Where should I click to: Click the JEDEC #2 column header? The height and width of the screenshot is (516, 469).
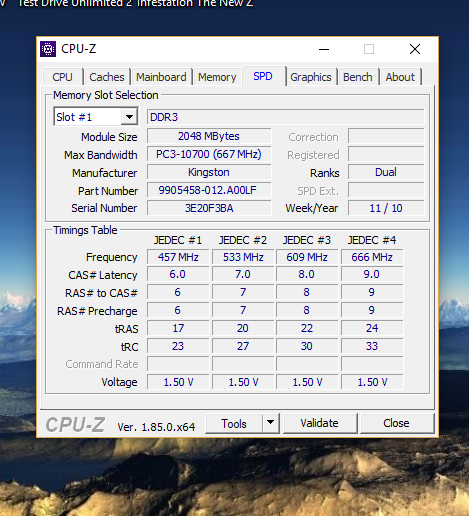pos(243,240)
